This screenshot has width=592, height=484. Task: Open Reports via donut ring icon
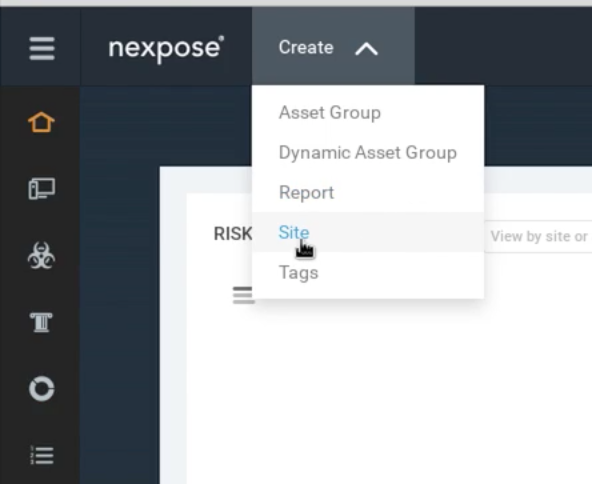42,388
